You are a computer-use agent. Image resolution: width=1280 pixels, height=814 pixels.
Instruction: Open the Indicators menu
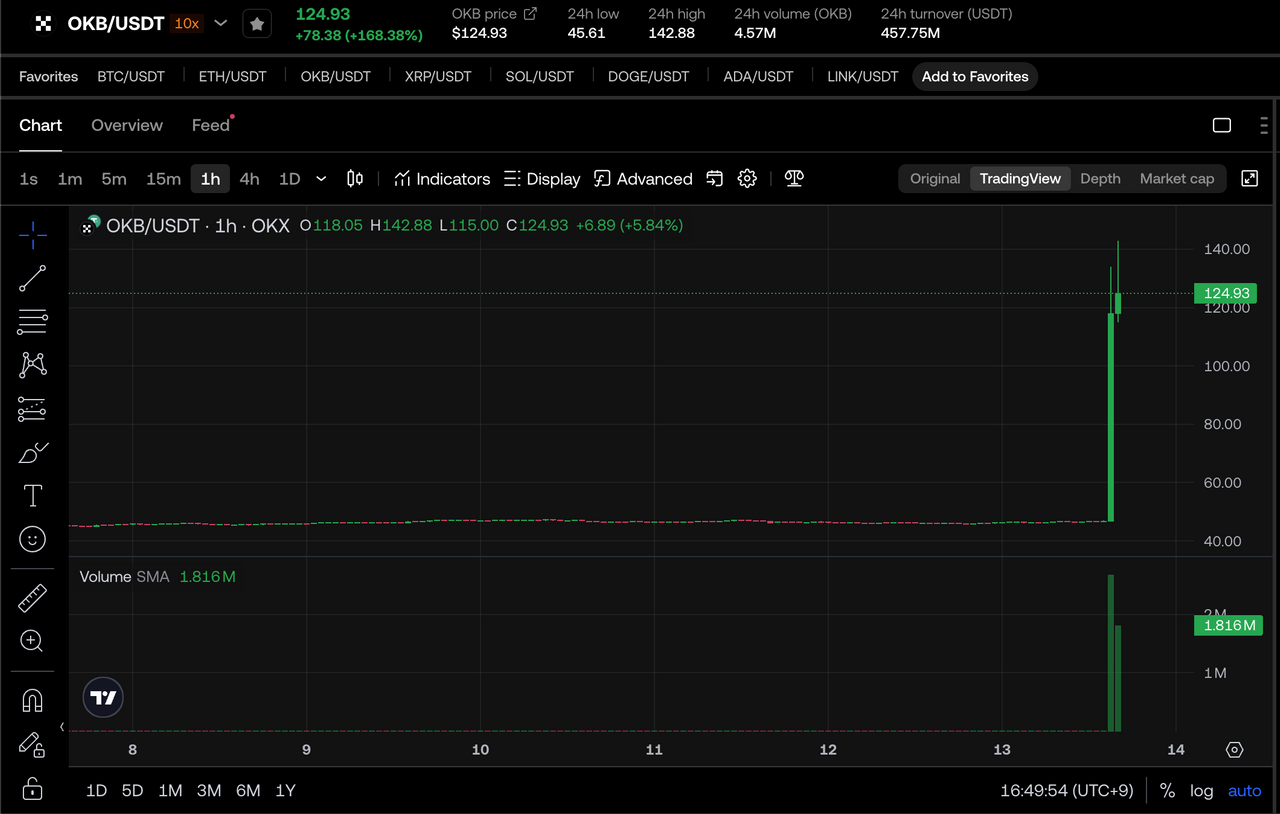click(442, 179)
